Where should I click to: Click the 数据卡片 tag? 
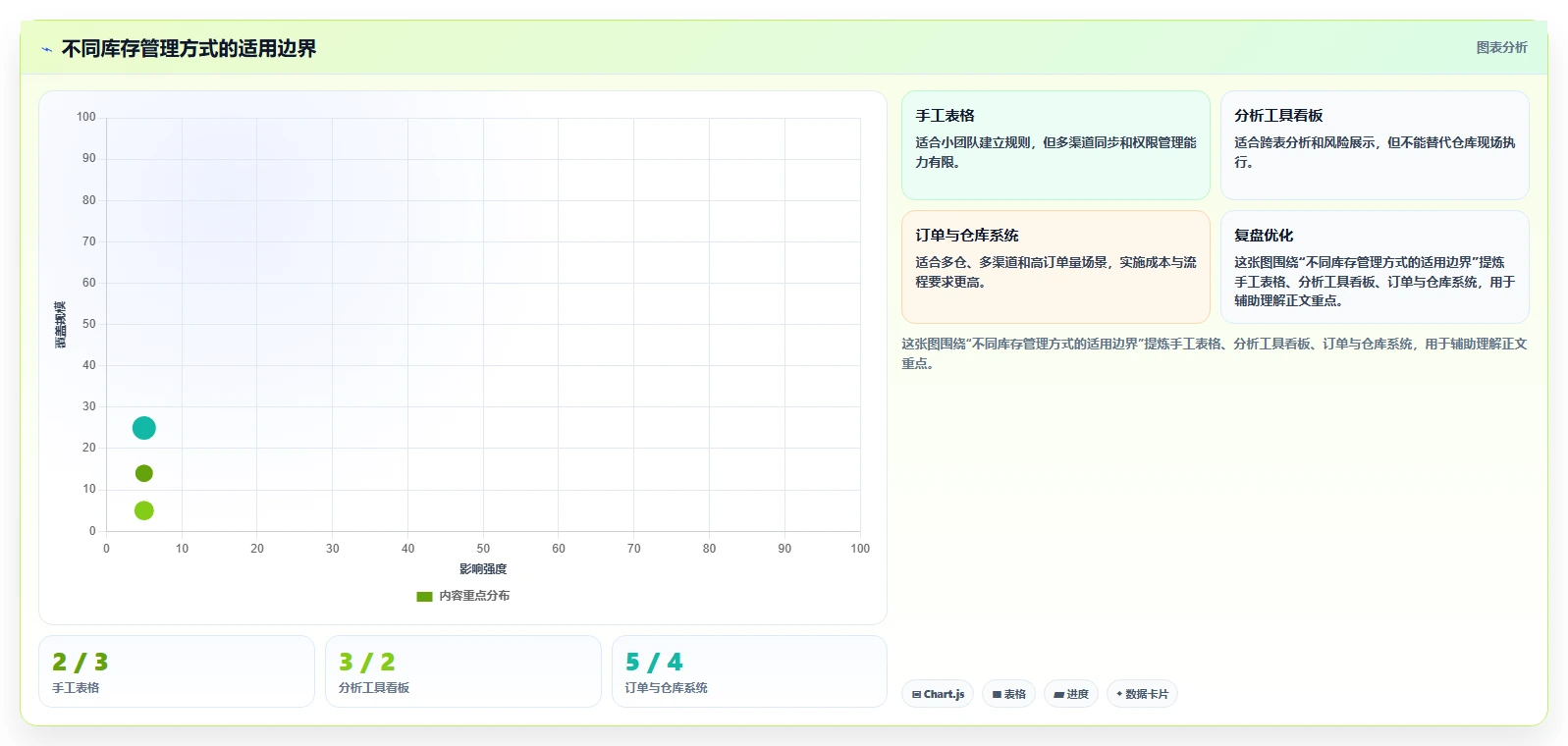tap(1142, 694)
